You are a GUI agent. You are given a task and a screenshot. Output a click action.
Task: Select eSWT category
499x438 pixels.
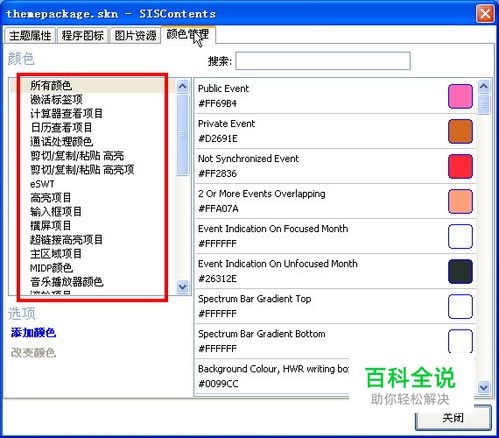42,184
